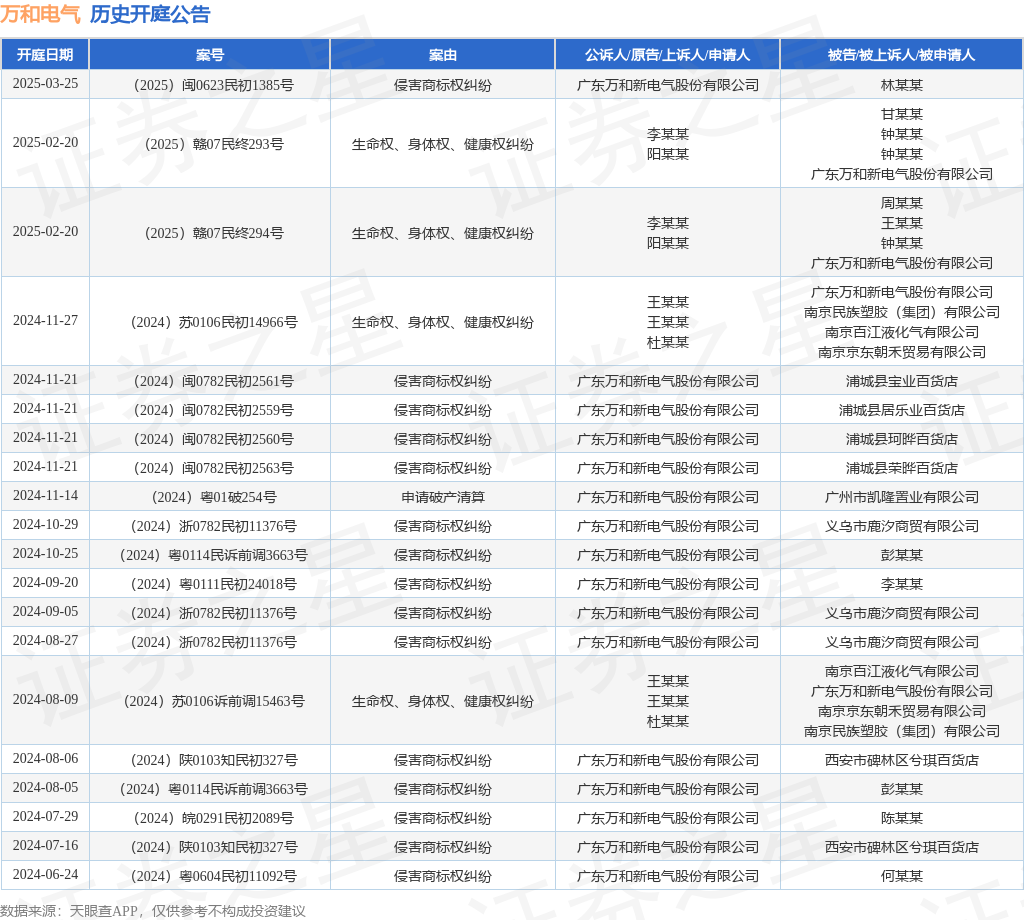The height and width of the screenshot is (920, 1024).
Task: Select the 开庭日期 column header
Action: point(45,55)
